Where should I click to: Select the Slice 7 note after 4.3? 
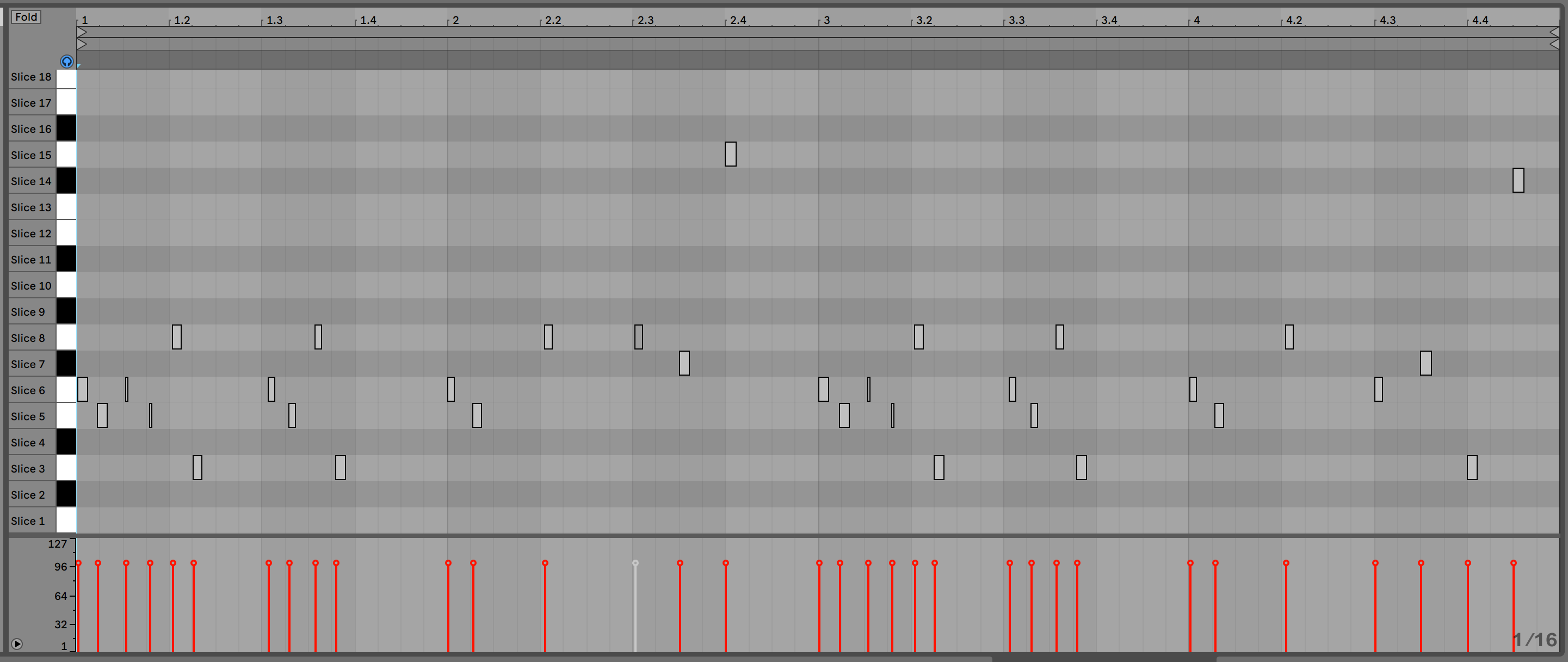pos(1425,363)
